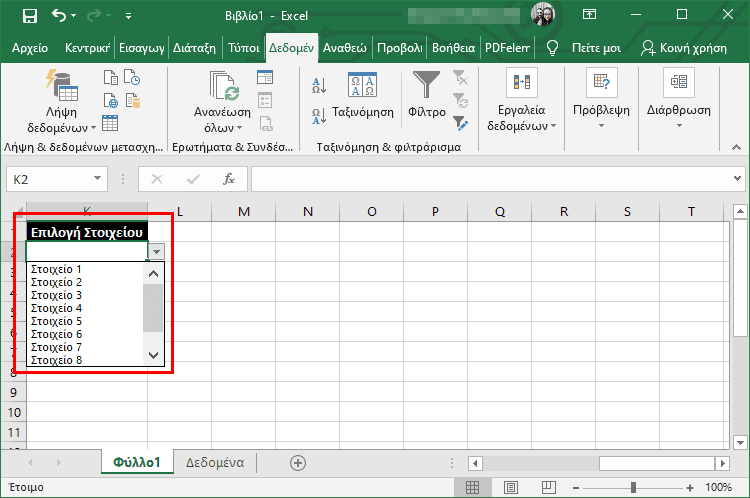Click into the formula bar

[x=492, y=179]
